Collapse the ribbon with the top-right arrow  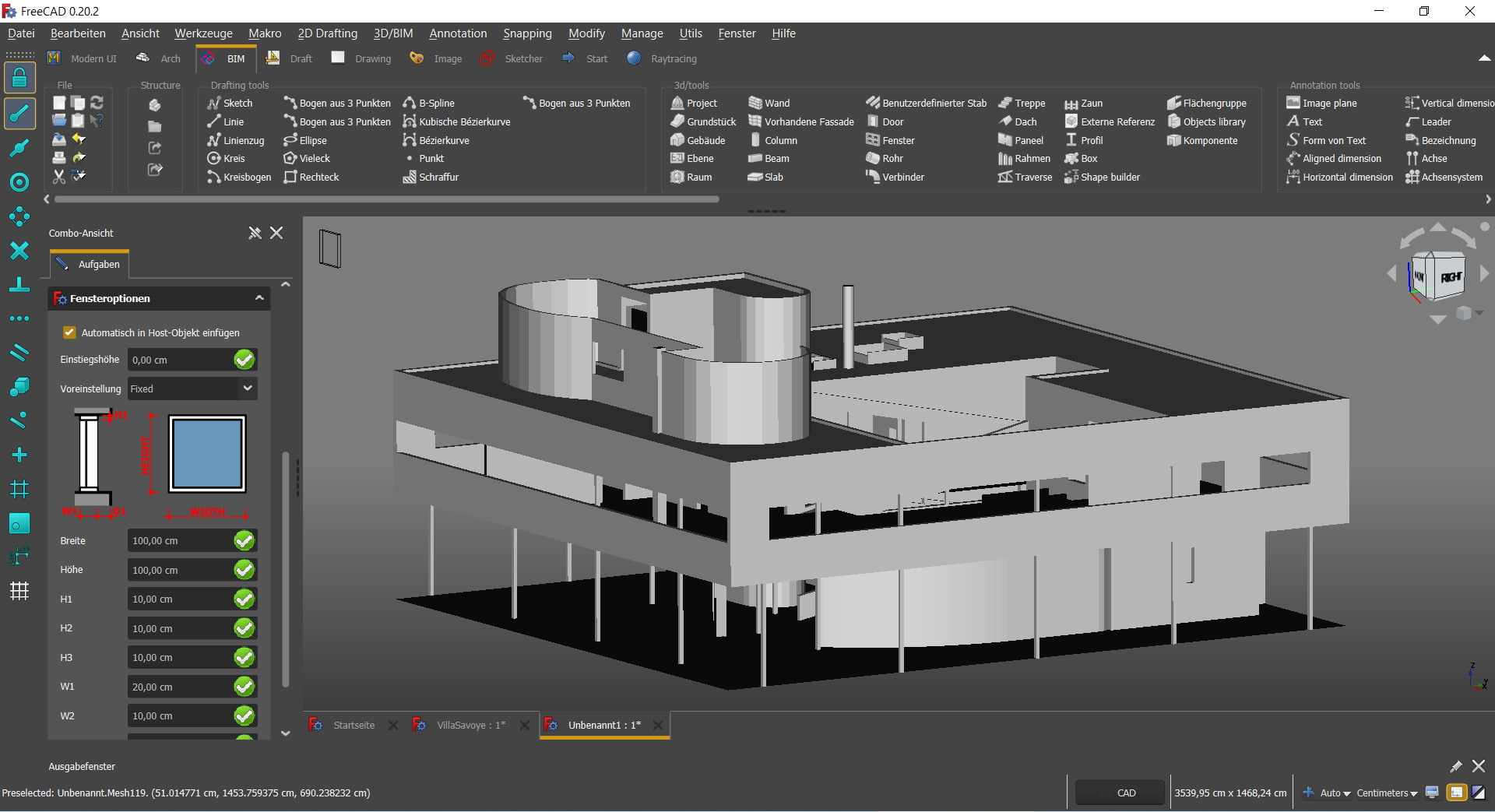tap(1484, 58)
